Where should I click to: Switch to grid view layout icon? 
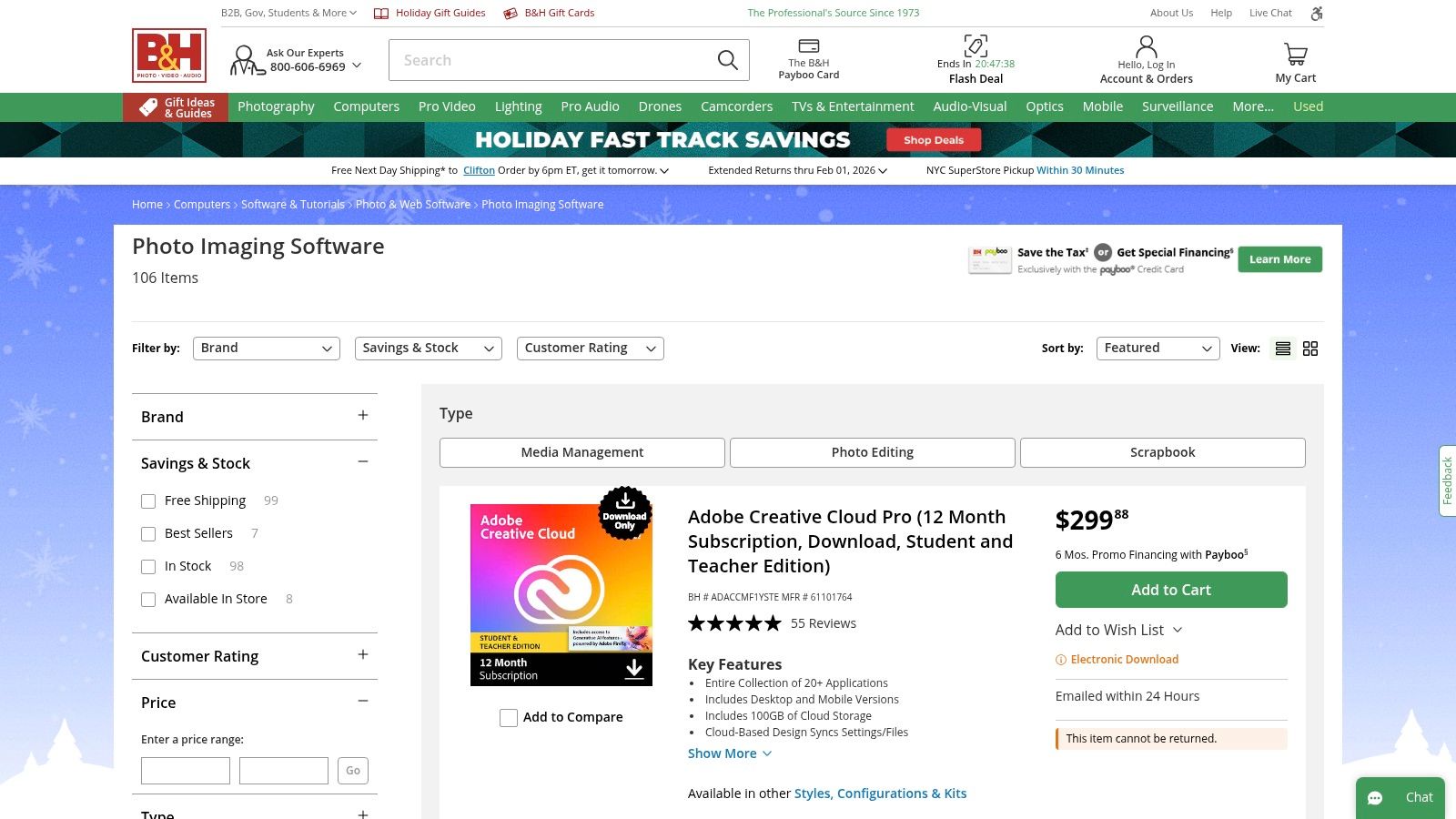tap(1309, 348)
